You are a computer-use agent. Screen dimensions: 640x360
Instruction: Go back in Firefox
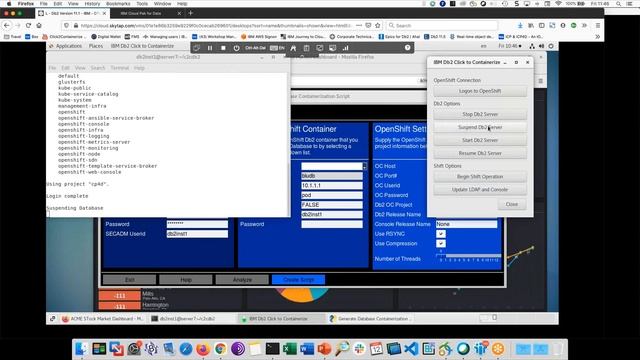(7, 25)
